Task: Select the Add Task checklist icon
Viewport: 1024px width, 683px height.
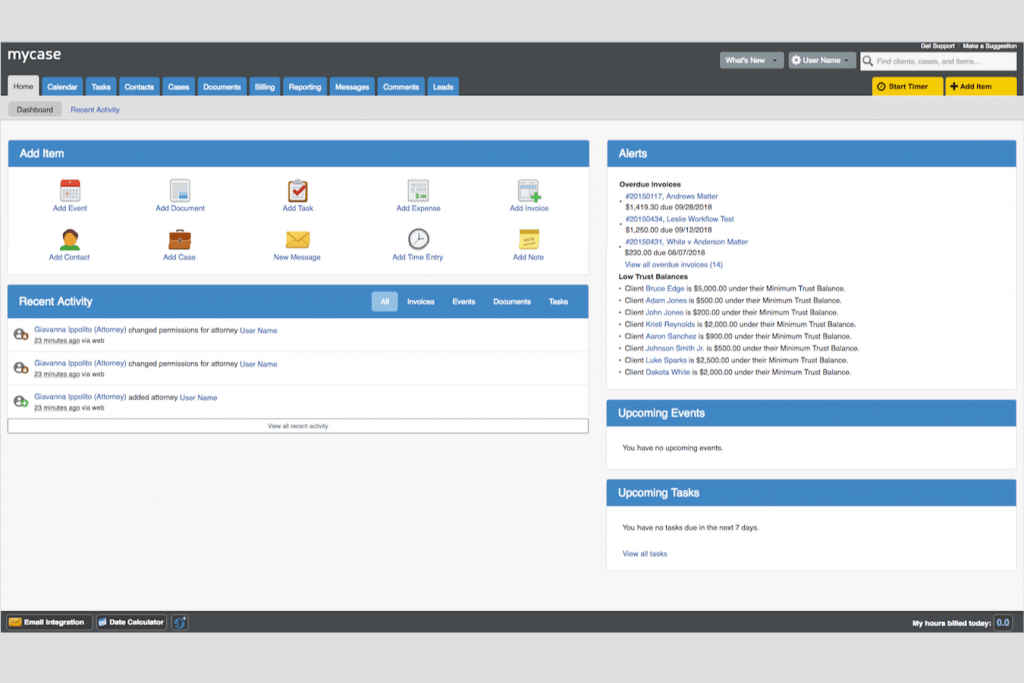Action: coord(297,191)
